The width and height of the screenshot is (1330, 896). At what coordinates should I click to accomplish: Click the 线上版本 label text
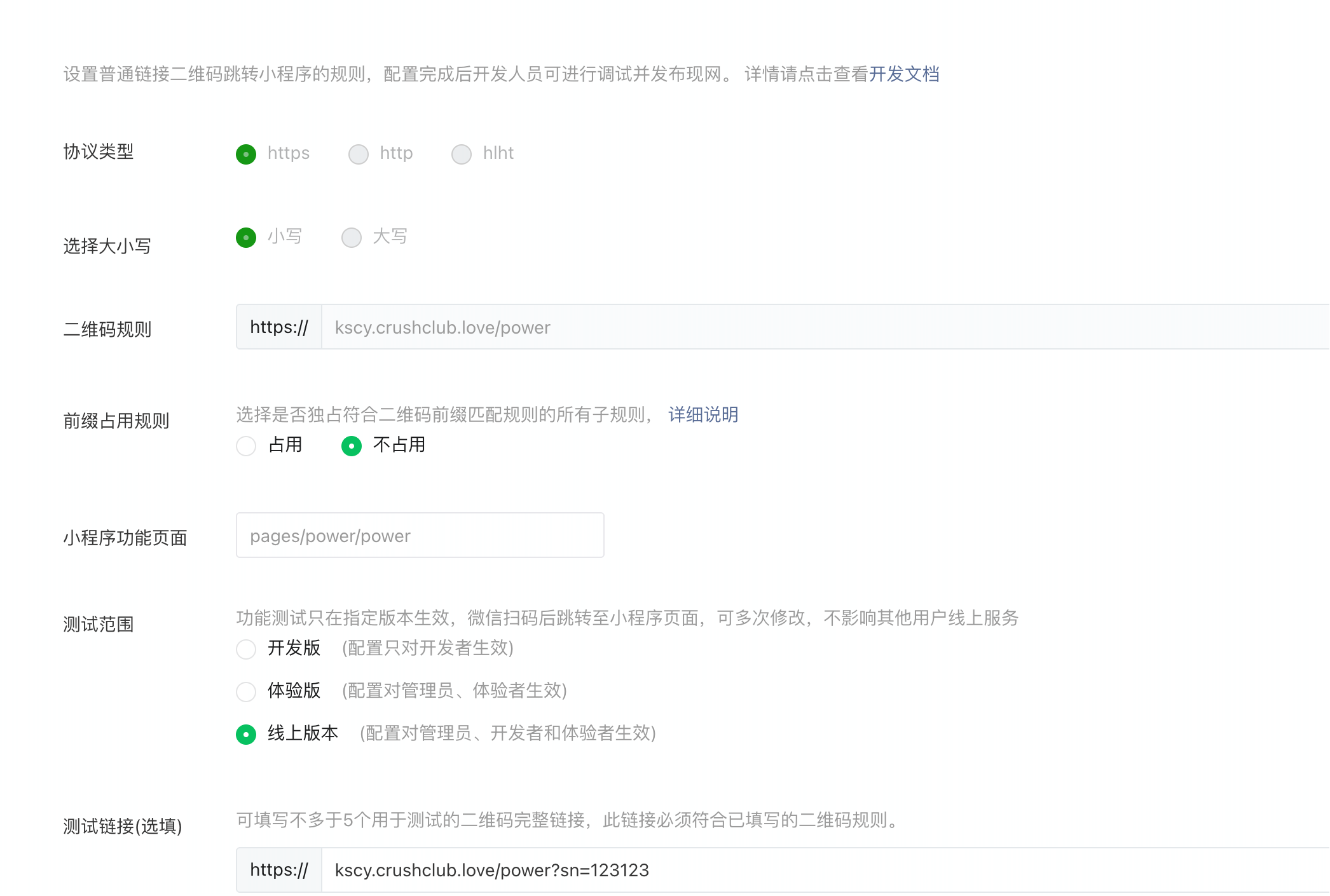coord(303,733)
